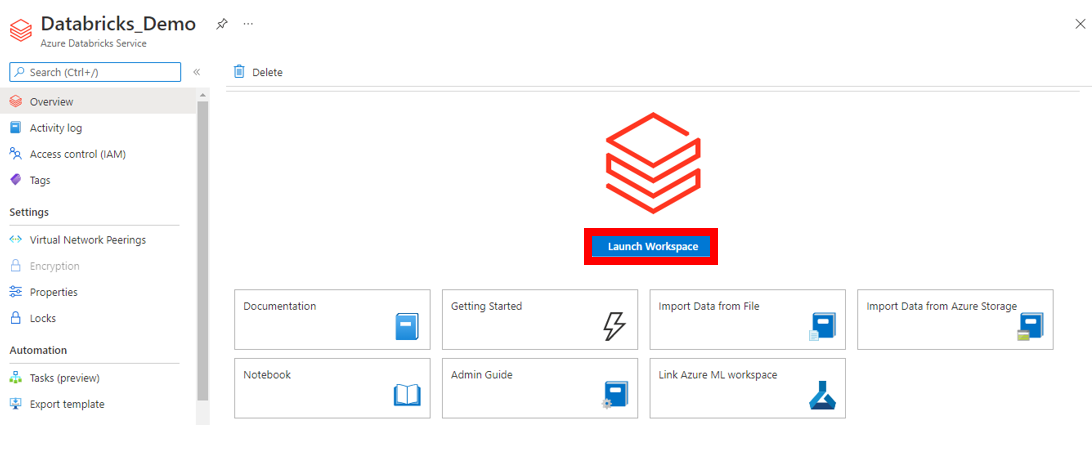Open Import Data from File card
Screen dimensions: 1092x461
[x=748, y=320]
